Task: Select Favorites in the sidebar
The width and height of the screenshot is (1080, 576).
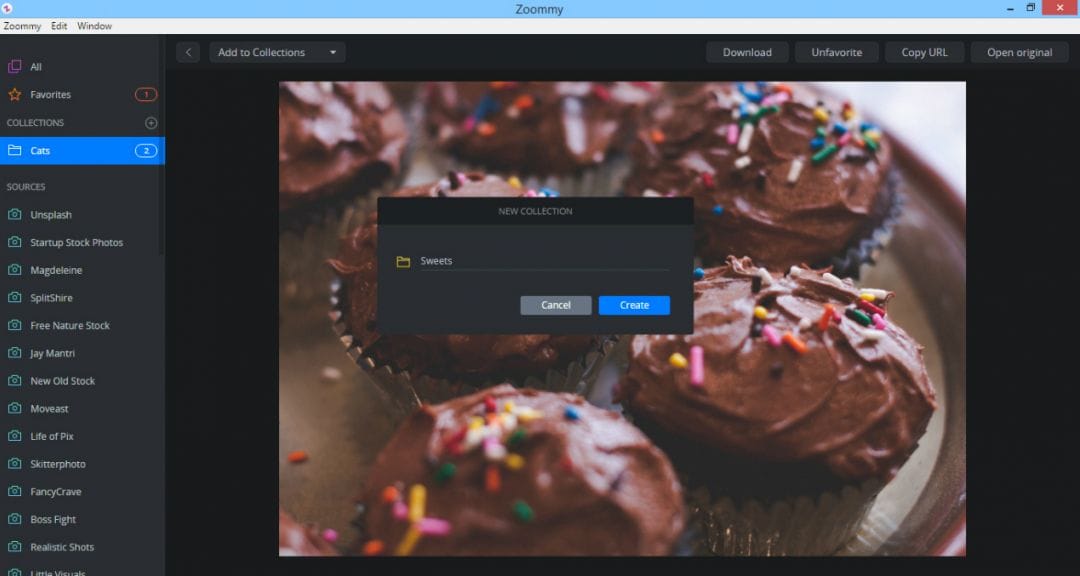Action: click(50, 94)
